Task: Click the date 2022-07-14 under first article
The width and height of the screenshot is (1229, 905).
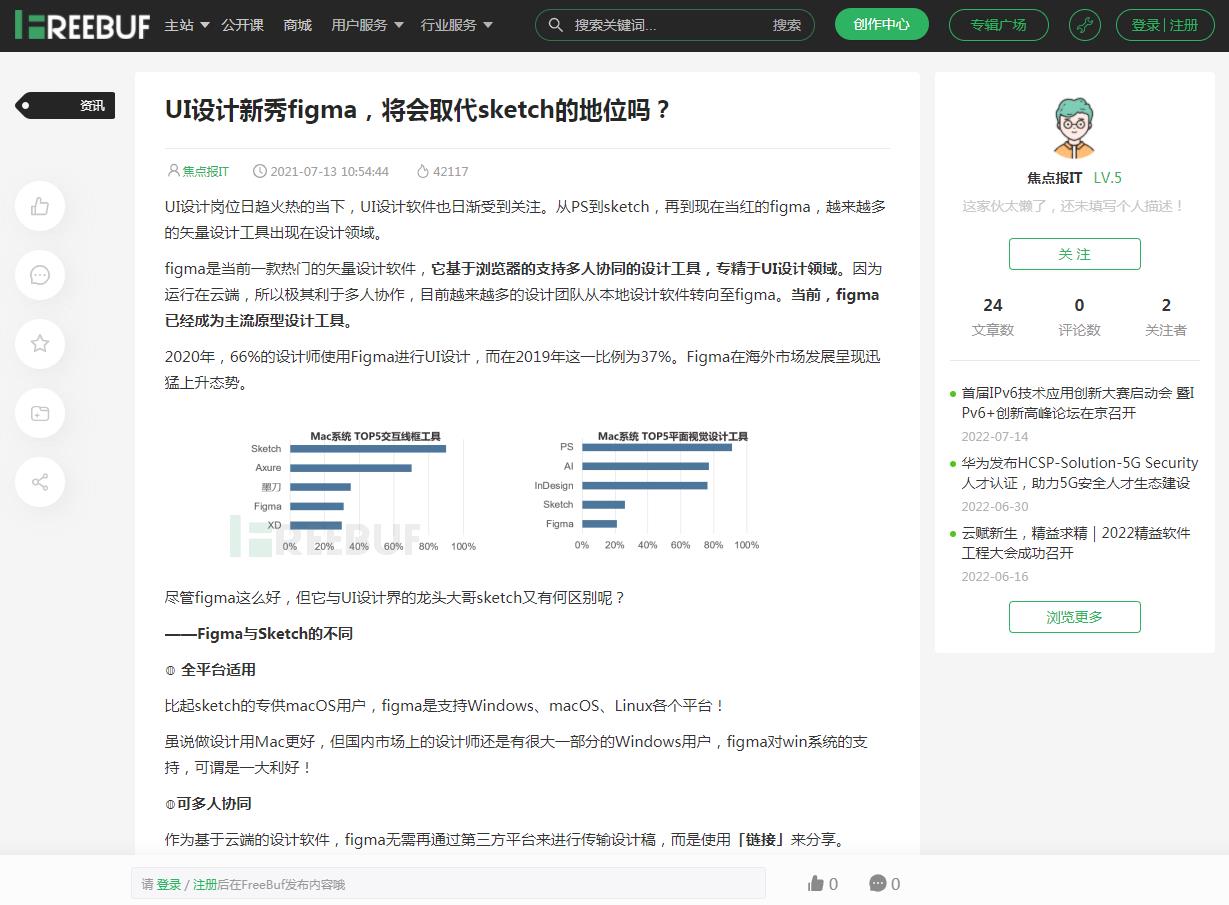Action: point(995,437)
